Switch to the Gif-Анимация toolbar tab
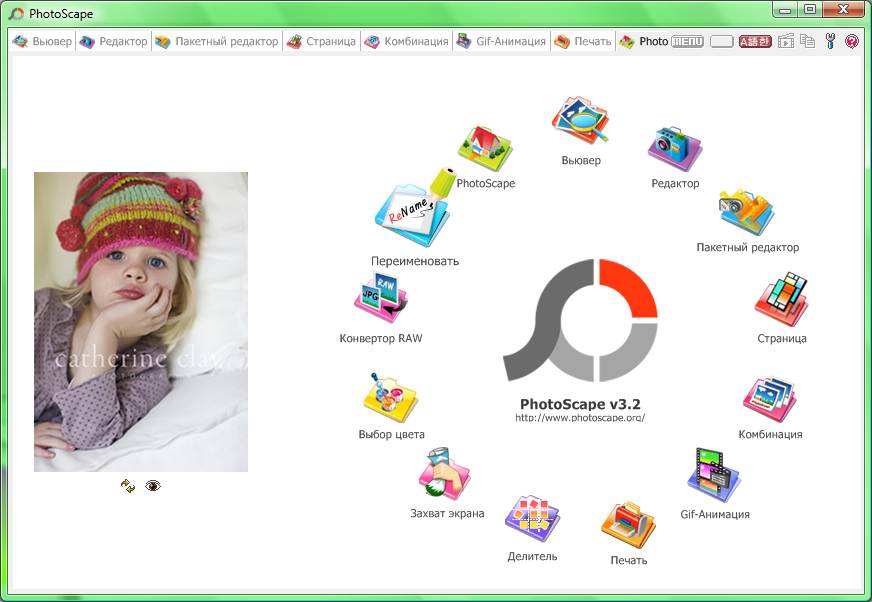 pyautogui.click(x=501, y=42)
